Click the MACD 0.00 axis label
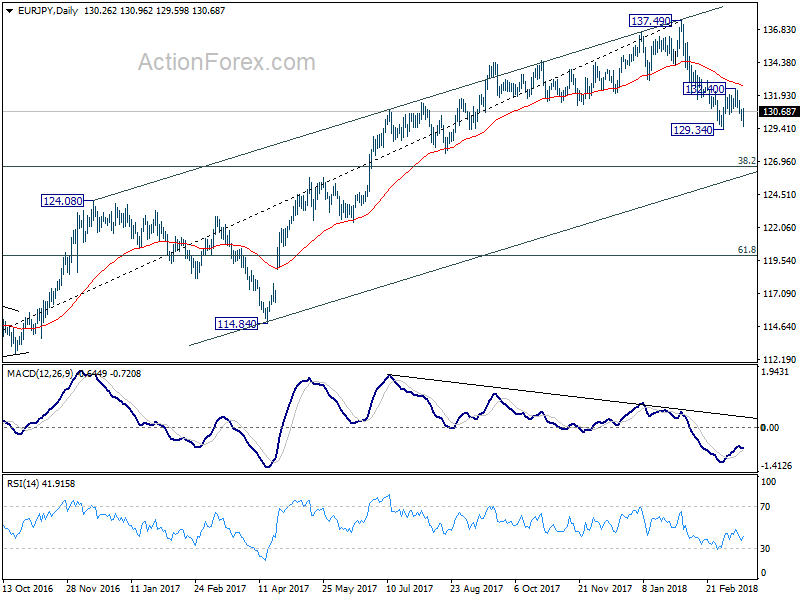Image resolution: width=800 pixels, height=600 pixels. click(769, 428)
